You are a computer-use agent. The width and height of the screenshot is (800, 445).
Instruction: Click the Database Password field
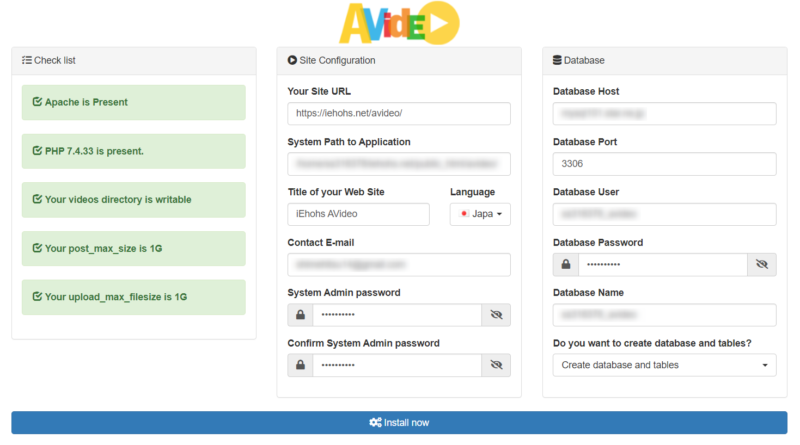tap(663, 264)
